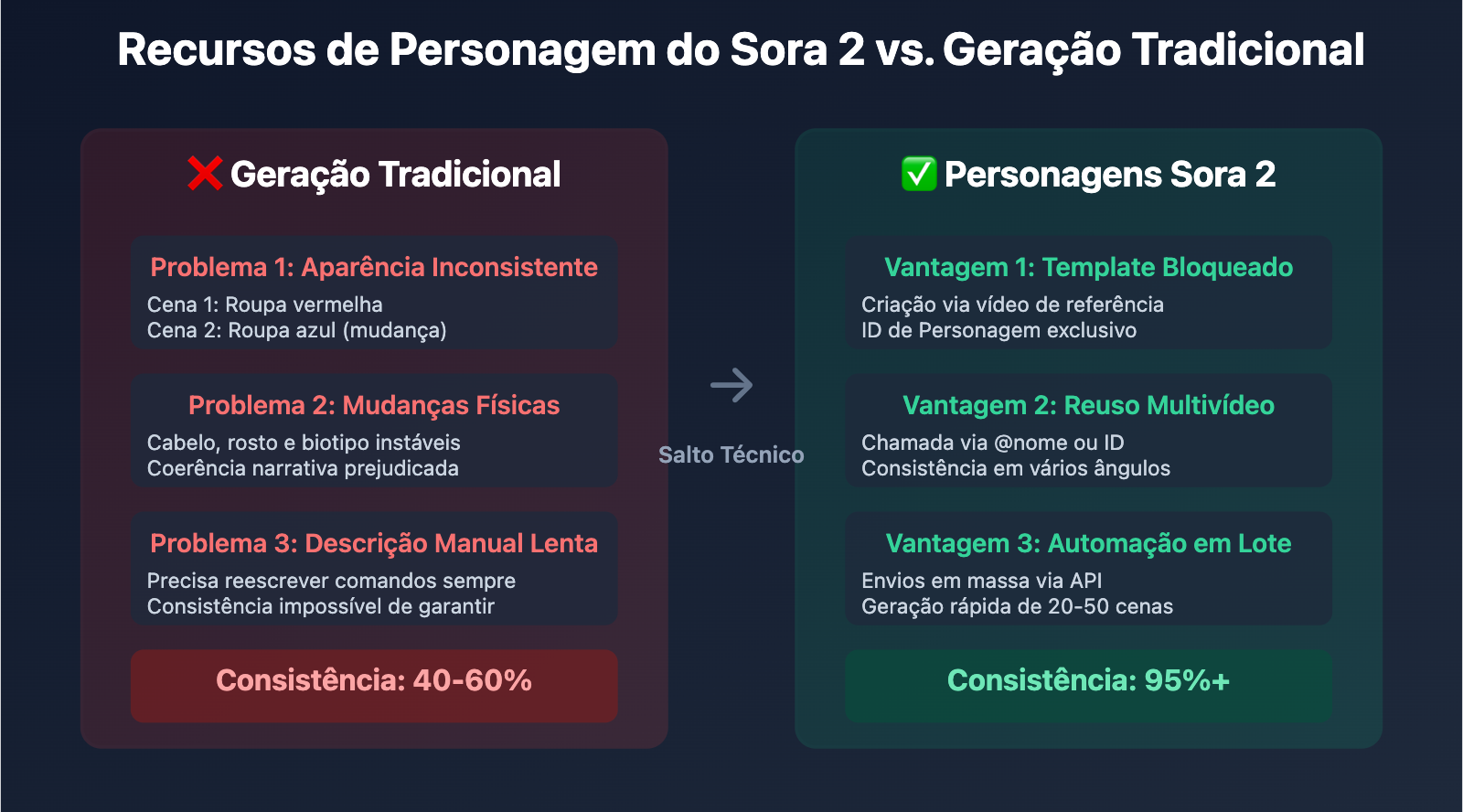Click the Vantagem 3: Automação em Lote heading
Viewport: 1463px width, 812px height.
[x=1088, y=543]
